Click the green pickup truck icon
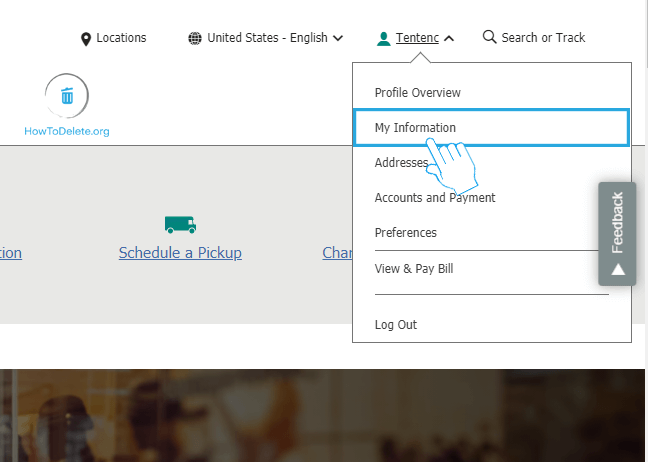This screenshot has width=648, height=462. [180, 224]
